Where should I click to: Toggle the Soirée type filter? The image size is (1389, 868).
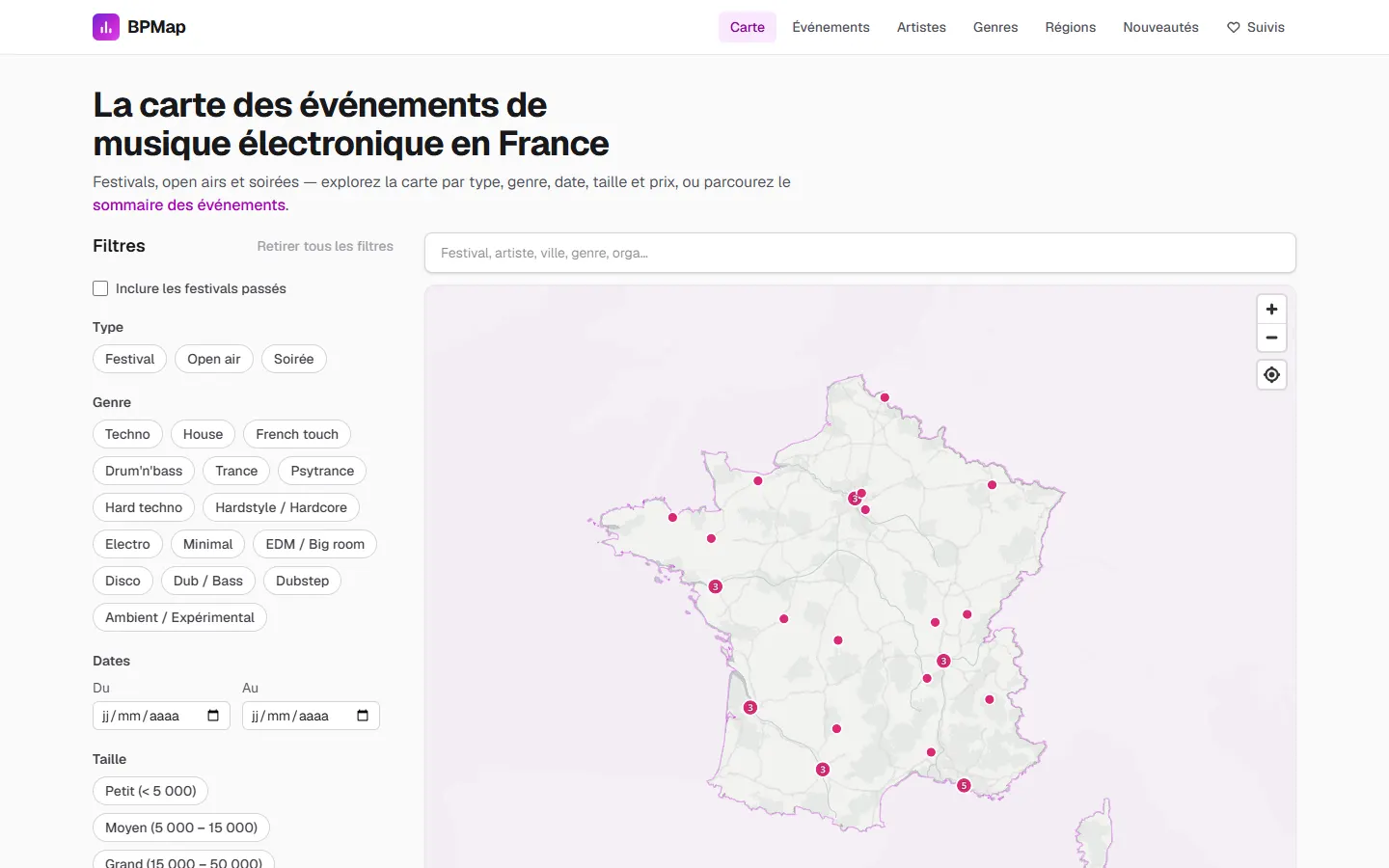click(294, 359)
